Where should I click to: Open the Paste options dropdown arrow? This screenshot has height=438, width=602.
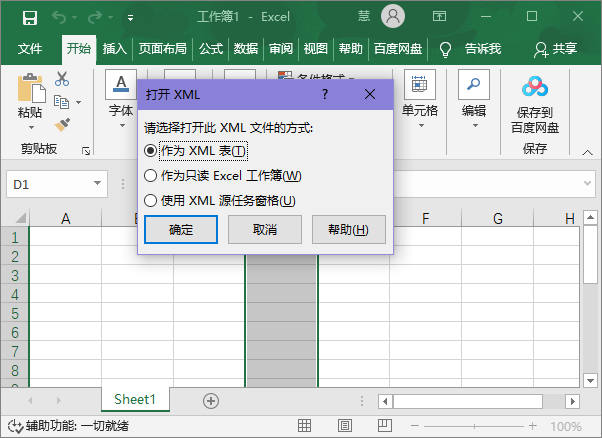[x=30, y=128]
